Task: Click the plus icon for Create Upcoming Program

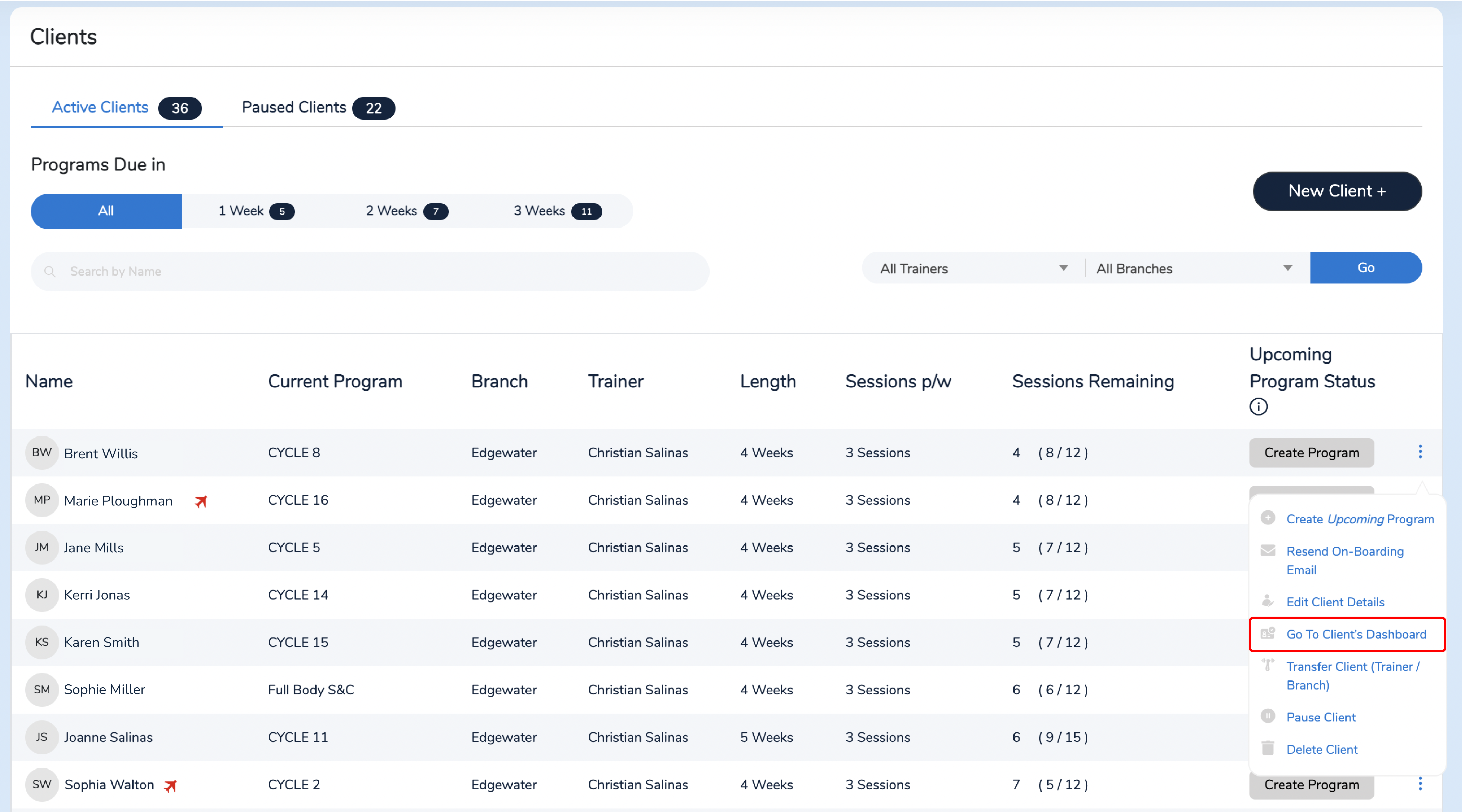Action: 1268,518
